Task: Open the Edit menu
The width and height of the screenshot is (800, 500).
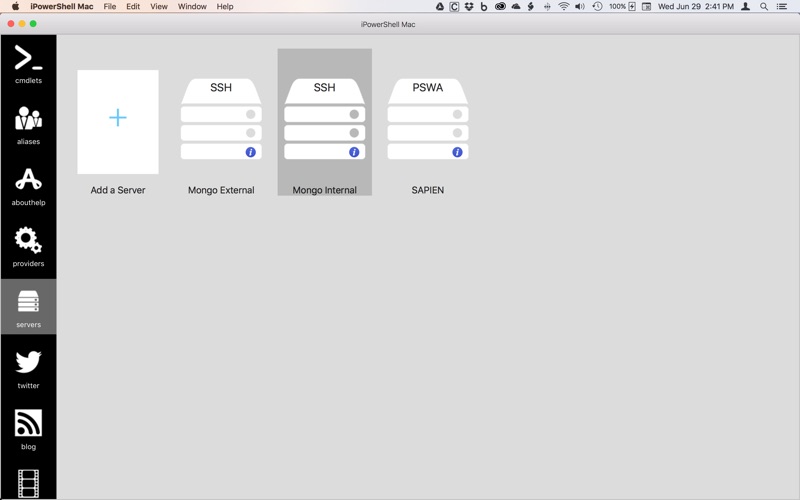Action: click(133, 7)
